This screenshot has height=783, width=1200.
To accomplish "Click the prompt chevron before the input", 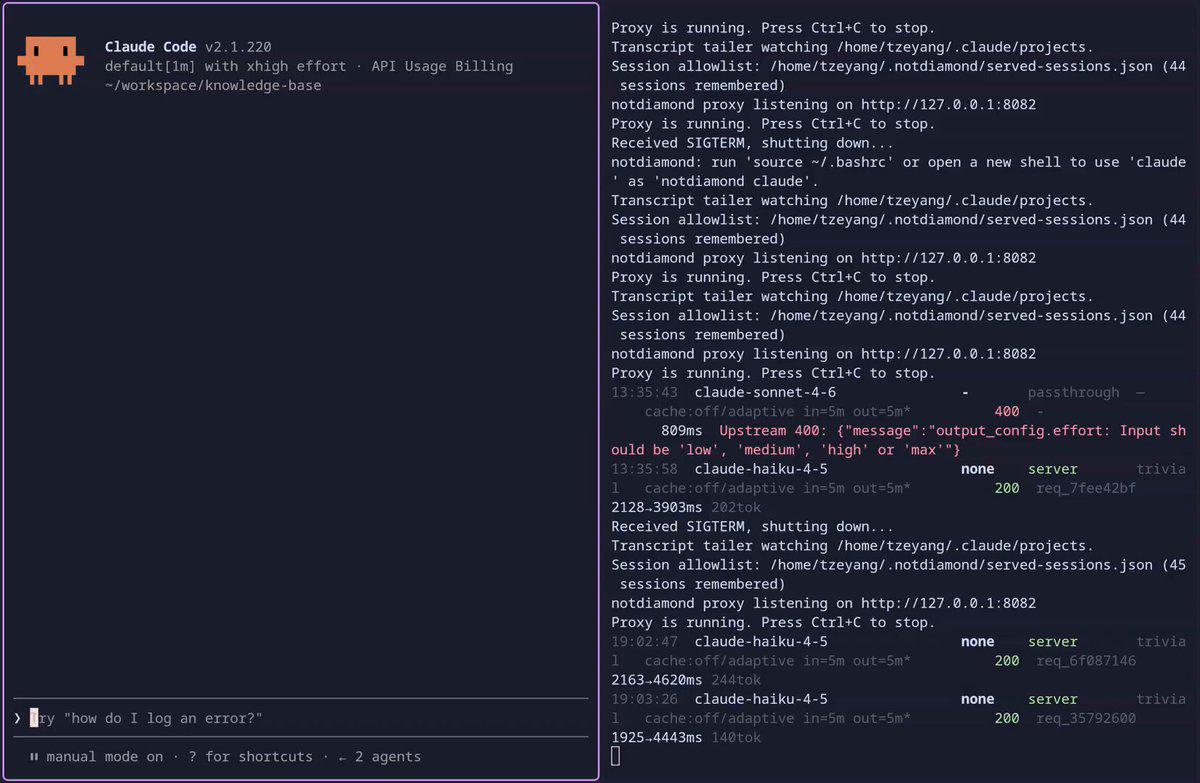I will click(18, 718).
